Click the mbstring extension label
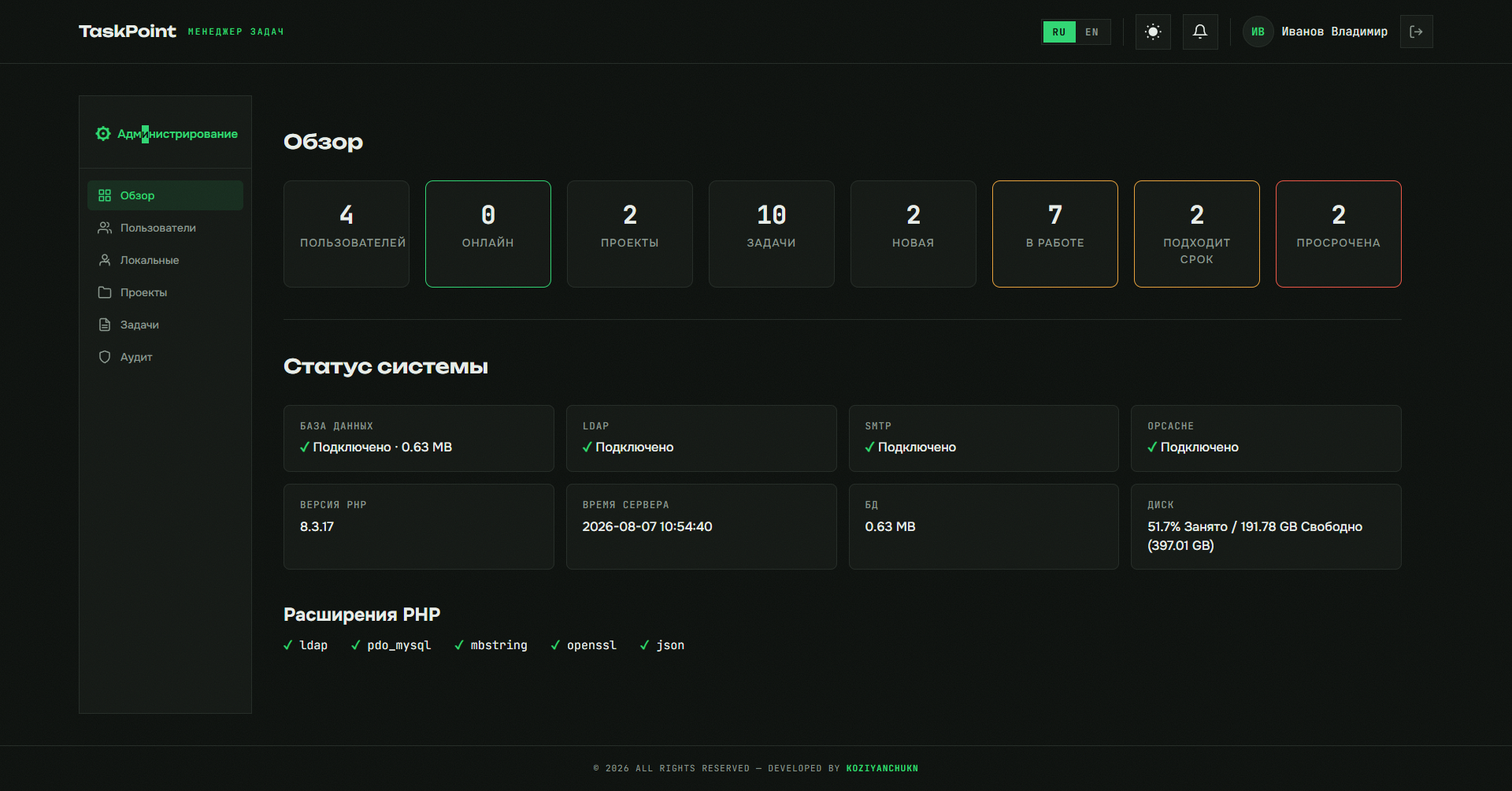Screen dimensions: 1512x791 click(499, 645)
